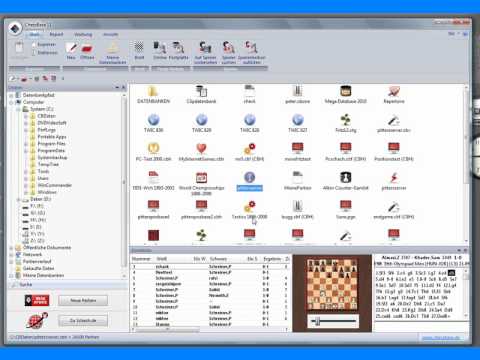
Task: Click the Online ribbon icon
Action: (x=160, y=47)
